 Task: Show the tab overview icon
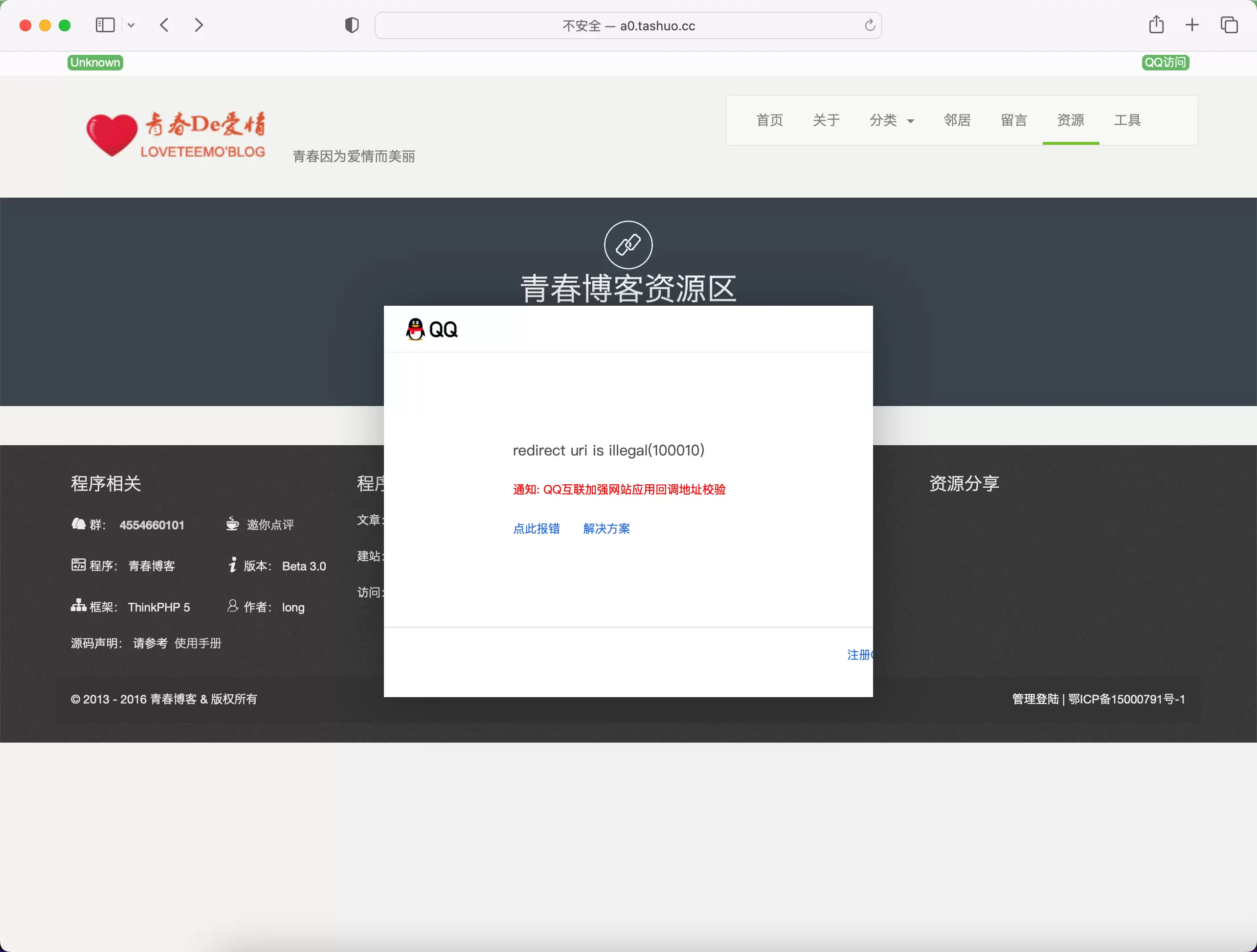pos(1229,25)
